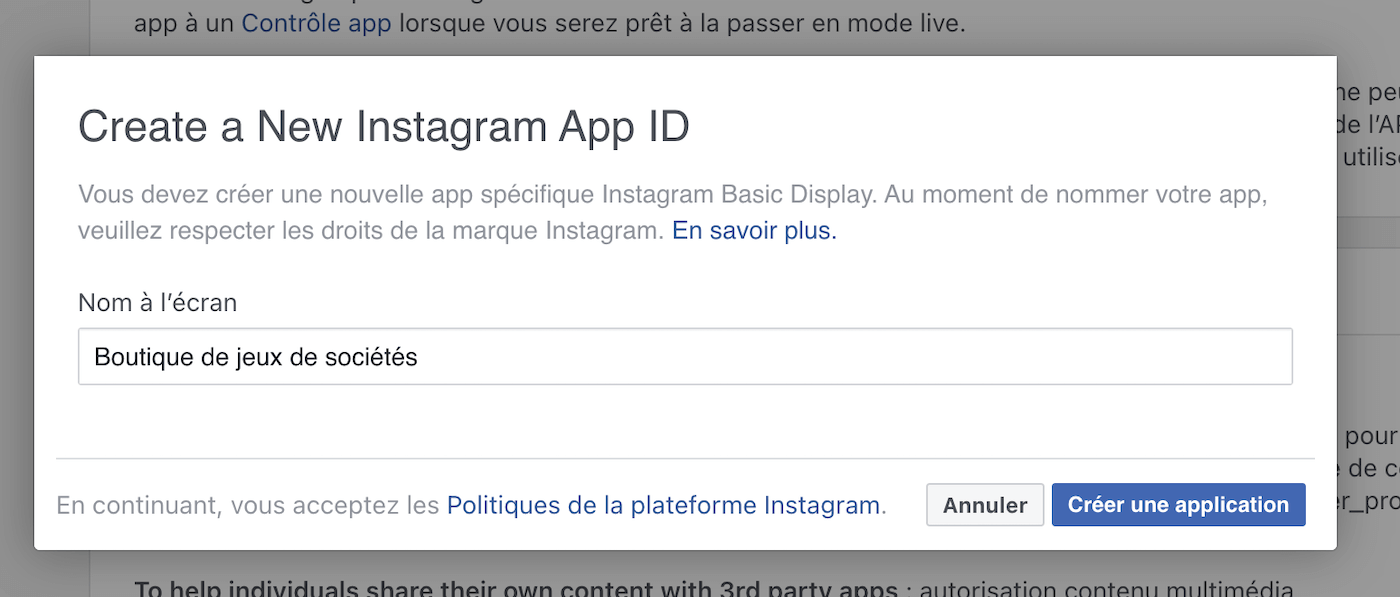The width and height of the screenshot is (1400, 597).
Task: Click the En continuant, vous acceptez les text
Action: click(248, 505)
